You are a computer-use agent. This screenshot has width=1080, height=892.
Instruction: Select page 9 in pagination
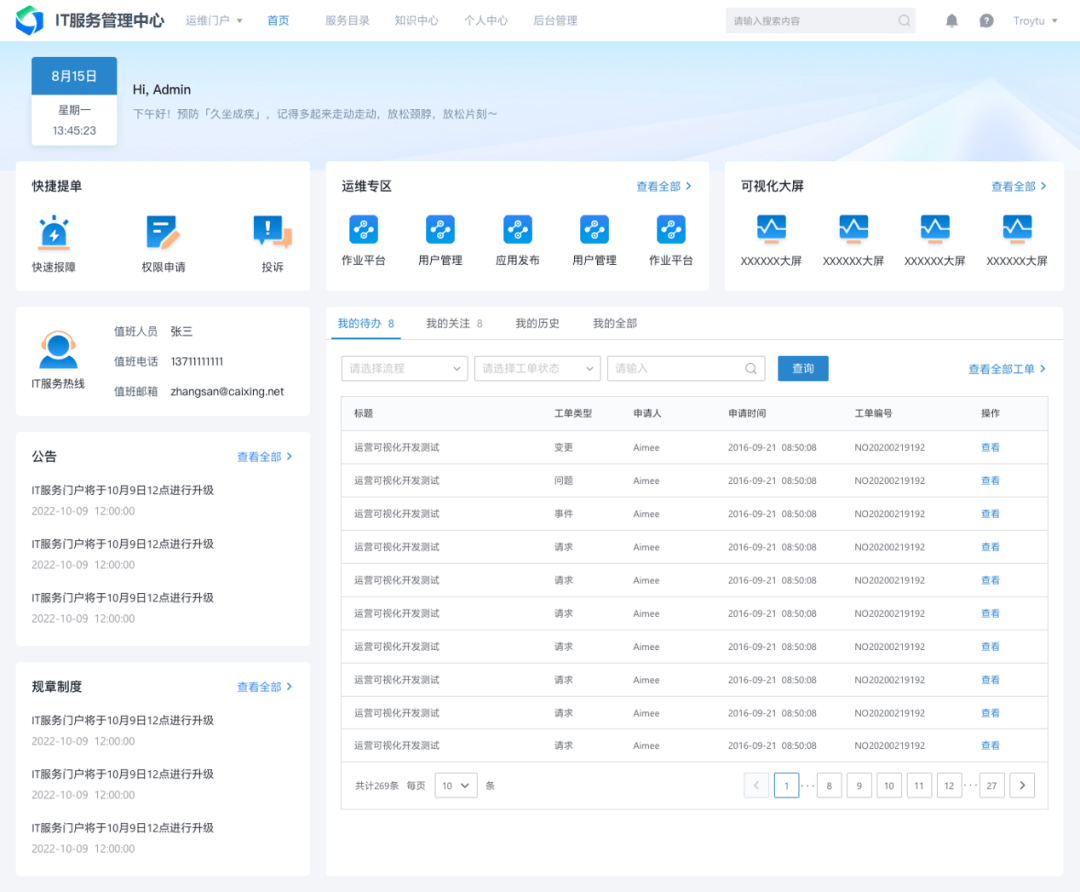coord(859,785)
